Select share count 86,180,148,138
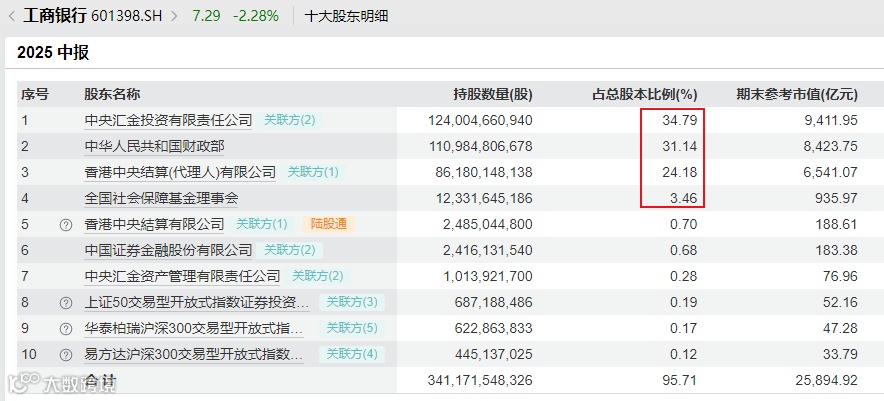The height and width of the screenshot is (401, 884). (484, 172)
